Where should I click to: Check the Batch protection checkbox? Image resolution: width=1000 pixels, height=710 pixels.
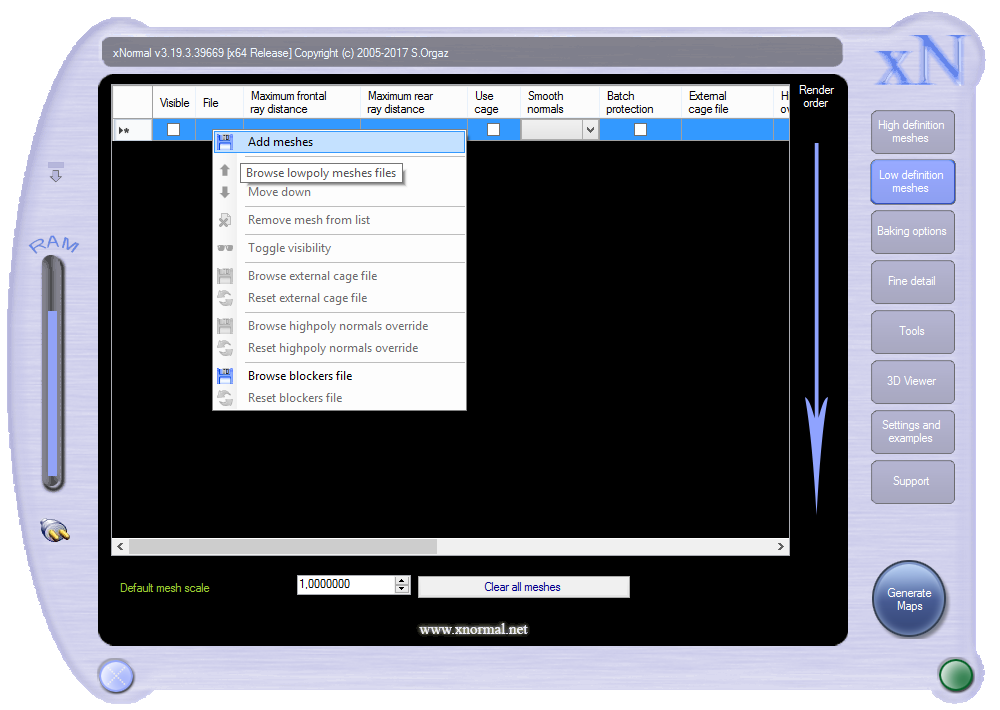(x=640, y=130)
